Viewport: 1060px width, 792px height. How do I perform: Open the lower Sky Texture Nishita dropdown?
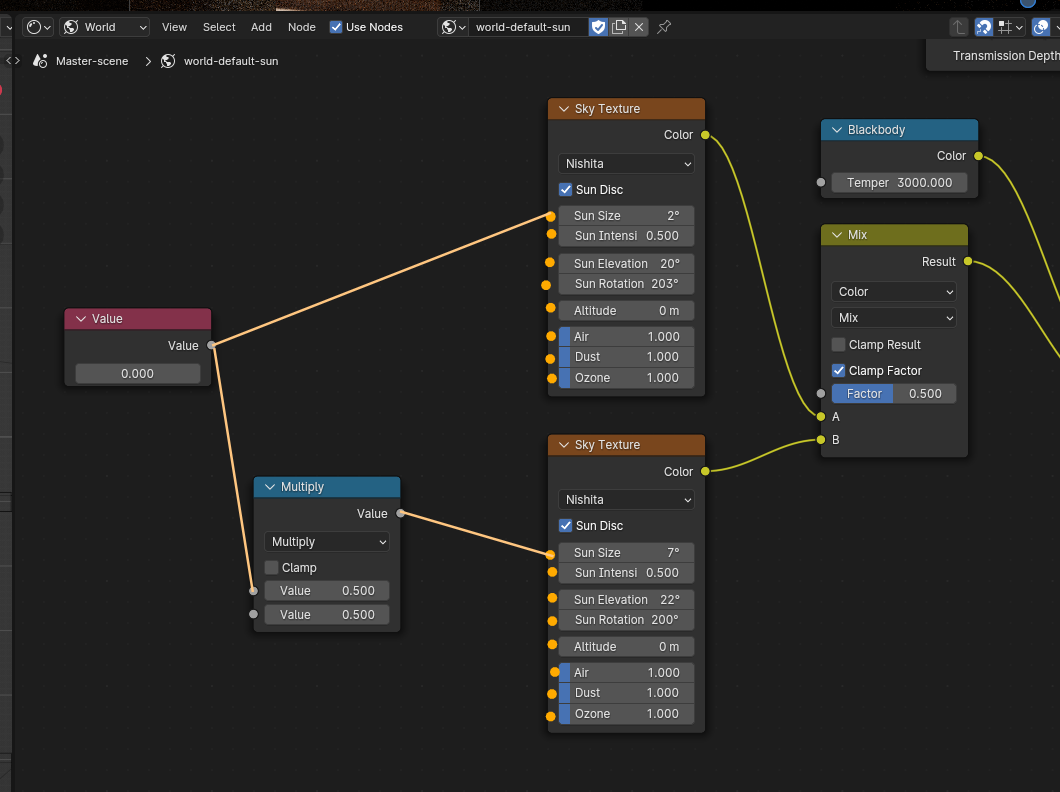[626, 500]
